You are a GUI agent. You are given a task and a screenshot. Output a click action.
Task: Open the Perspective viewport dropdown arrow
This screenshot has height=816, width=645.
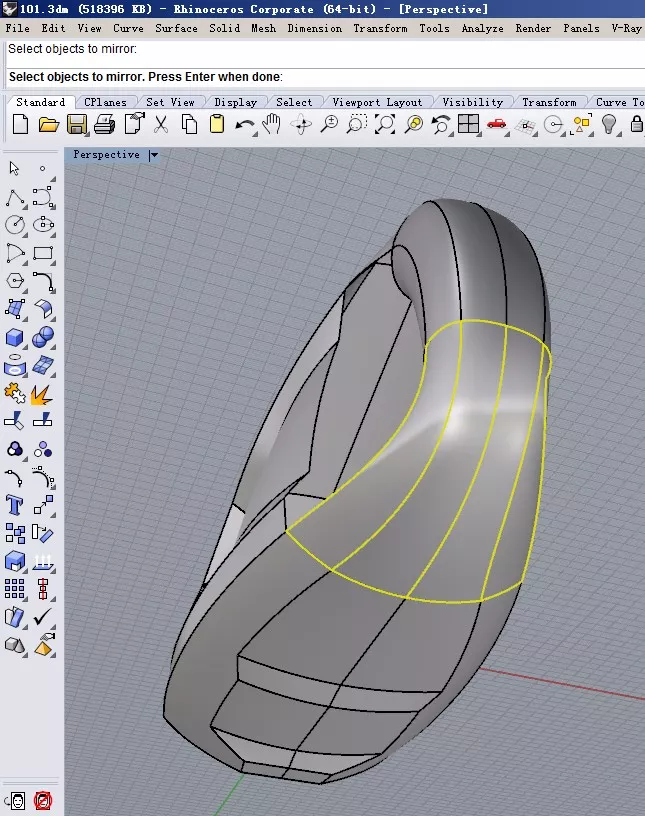(154, 155)
